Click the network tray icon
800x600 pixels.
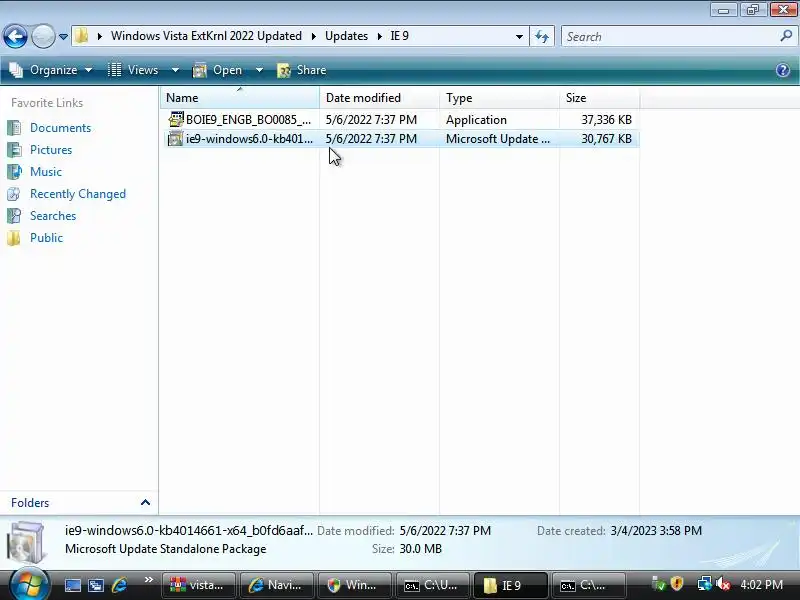(705, 584)
